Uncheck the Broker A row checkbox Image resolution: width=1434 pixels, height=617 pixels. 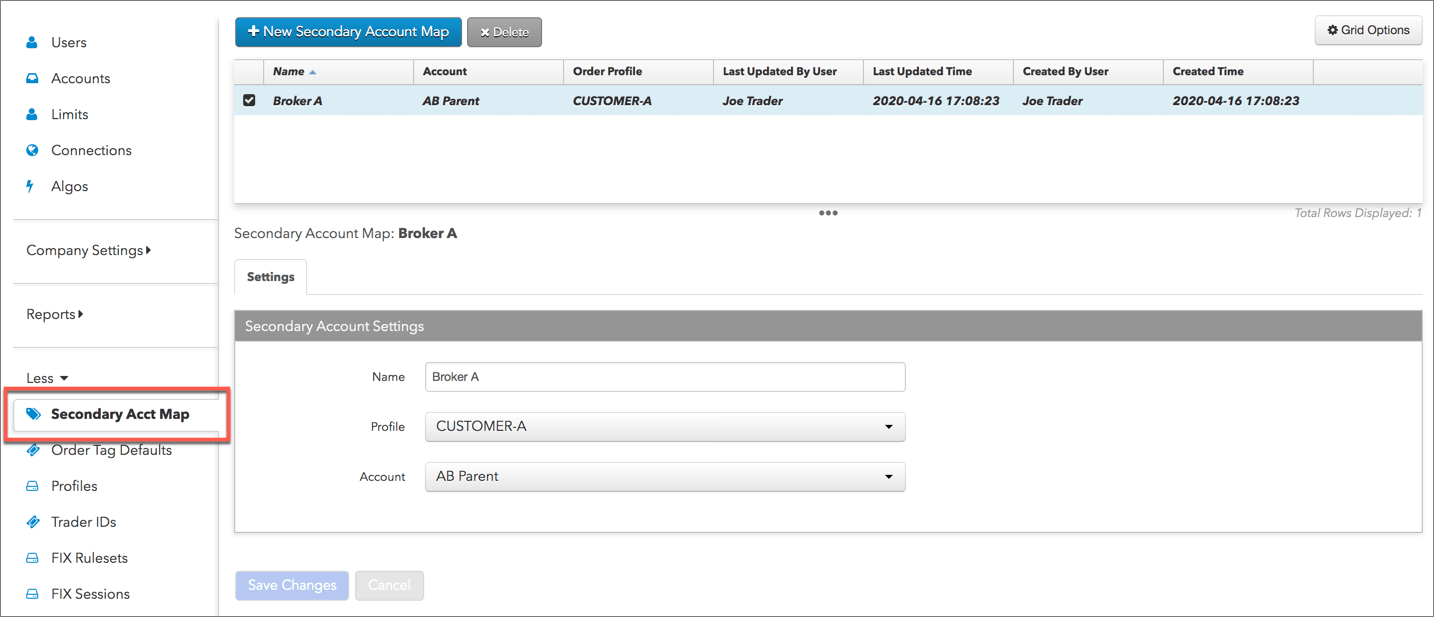point(249,100)
